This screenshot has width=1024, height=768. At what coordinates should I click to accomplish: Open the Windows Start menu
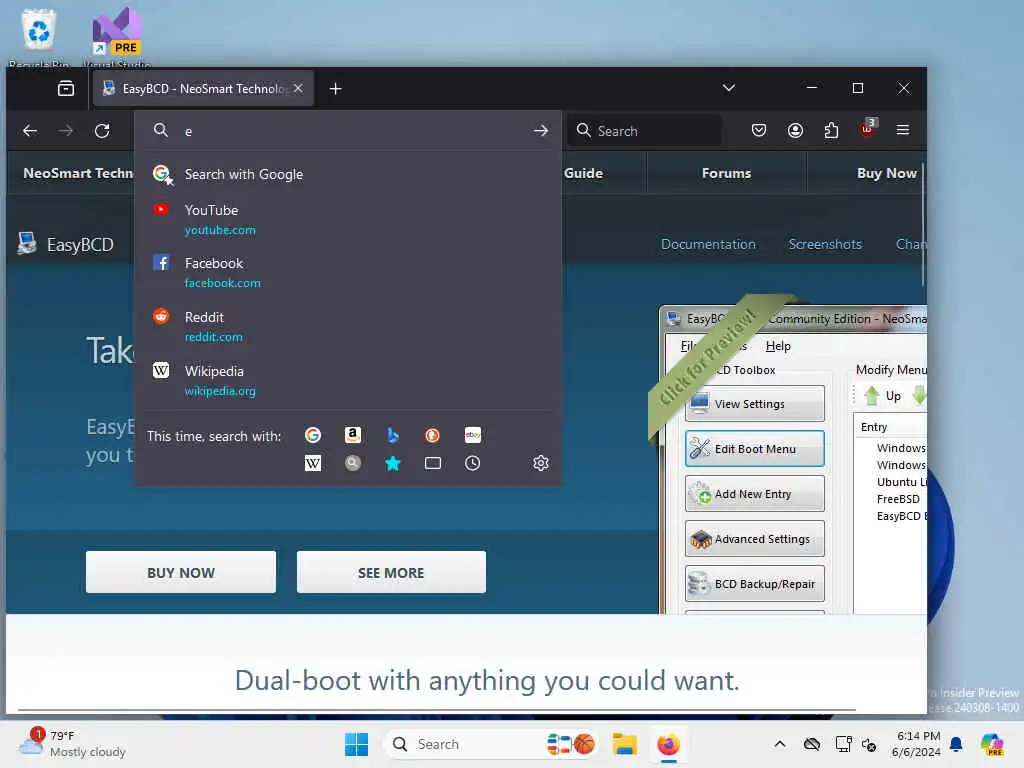point(357,744)
